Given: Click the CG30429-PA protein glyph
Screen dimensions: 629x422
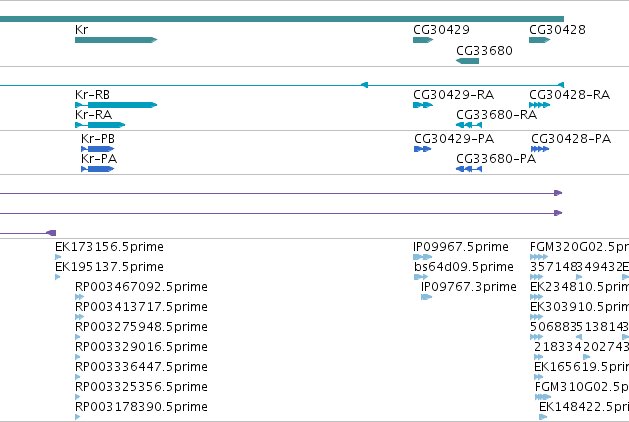Looking at the screenshot, I should click(422, 149).
